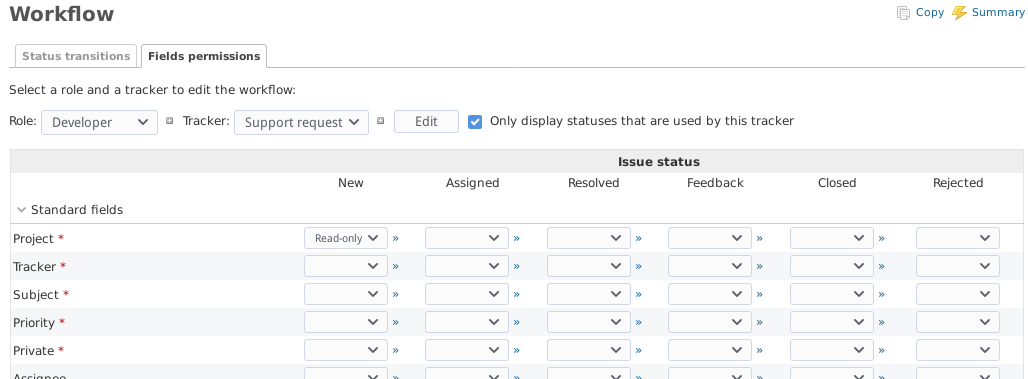Open the Subject permission dropdown for Rejected status

click(958, 294)
